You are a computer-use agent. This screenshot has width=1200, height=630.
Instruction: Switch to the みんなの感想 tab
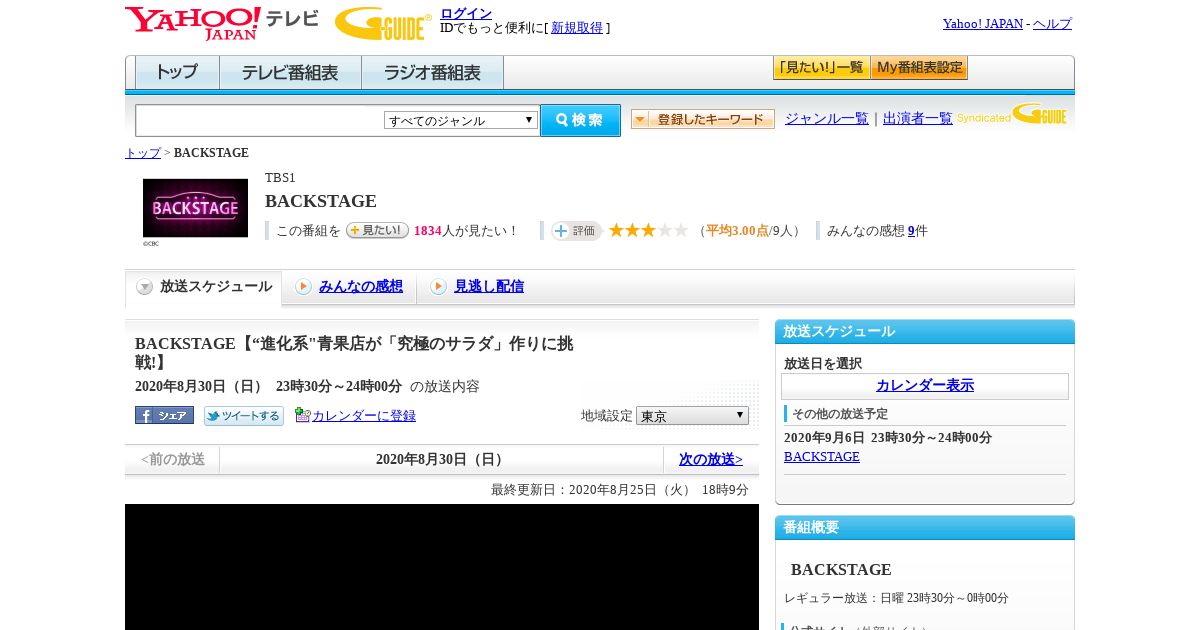coord(361,286)
